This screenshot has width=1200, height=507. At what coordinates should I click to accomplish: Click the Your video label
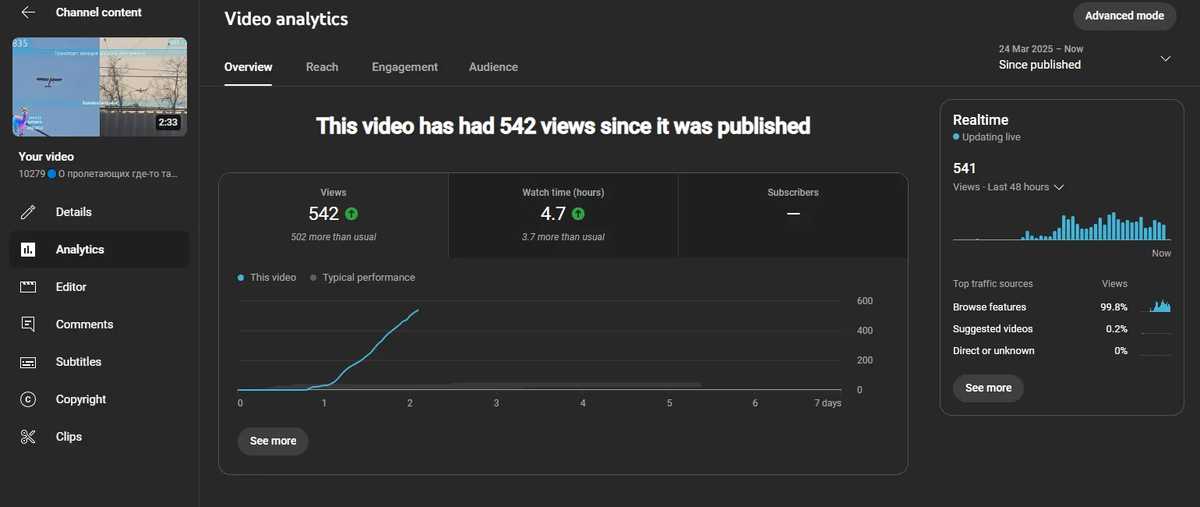[46, 157]
